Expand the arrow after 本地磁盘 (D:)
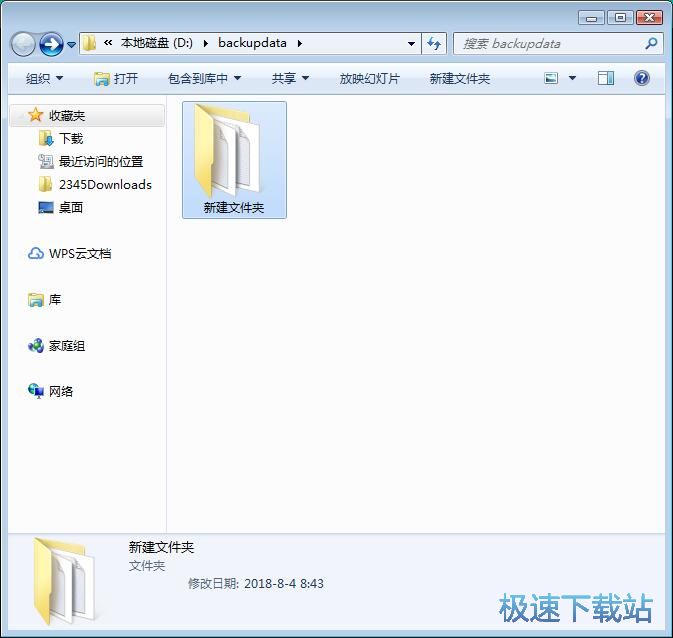The image size is (673, 638). pyautogui.click(x=206, y=43)
